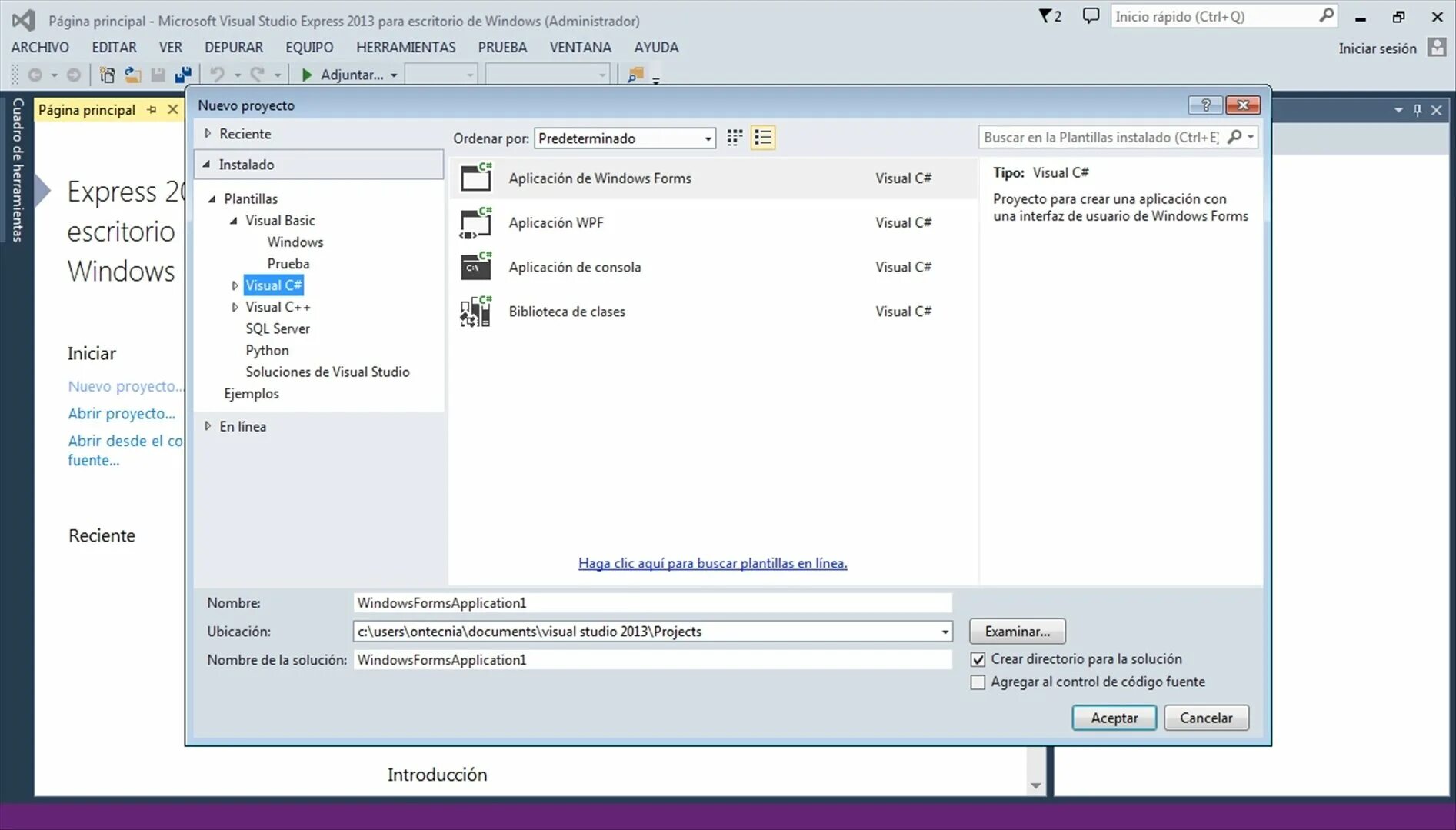Viewport: 1456px width, 830px height.
Task: Click the Save toolbar icon
Action: click(x=158, y=75)
